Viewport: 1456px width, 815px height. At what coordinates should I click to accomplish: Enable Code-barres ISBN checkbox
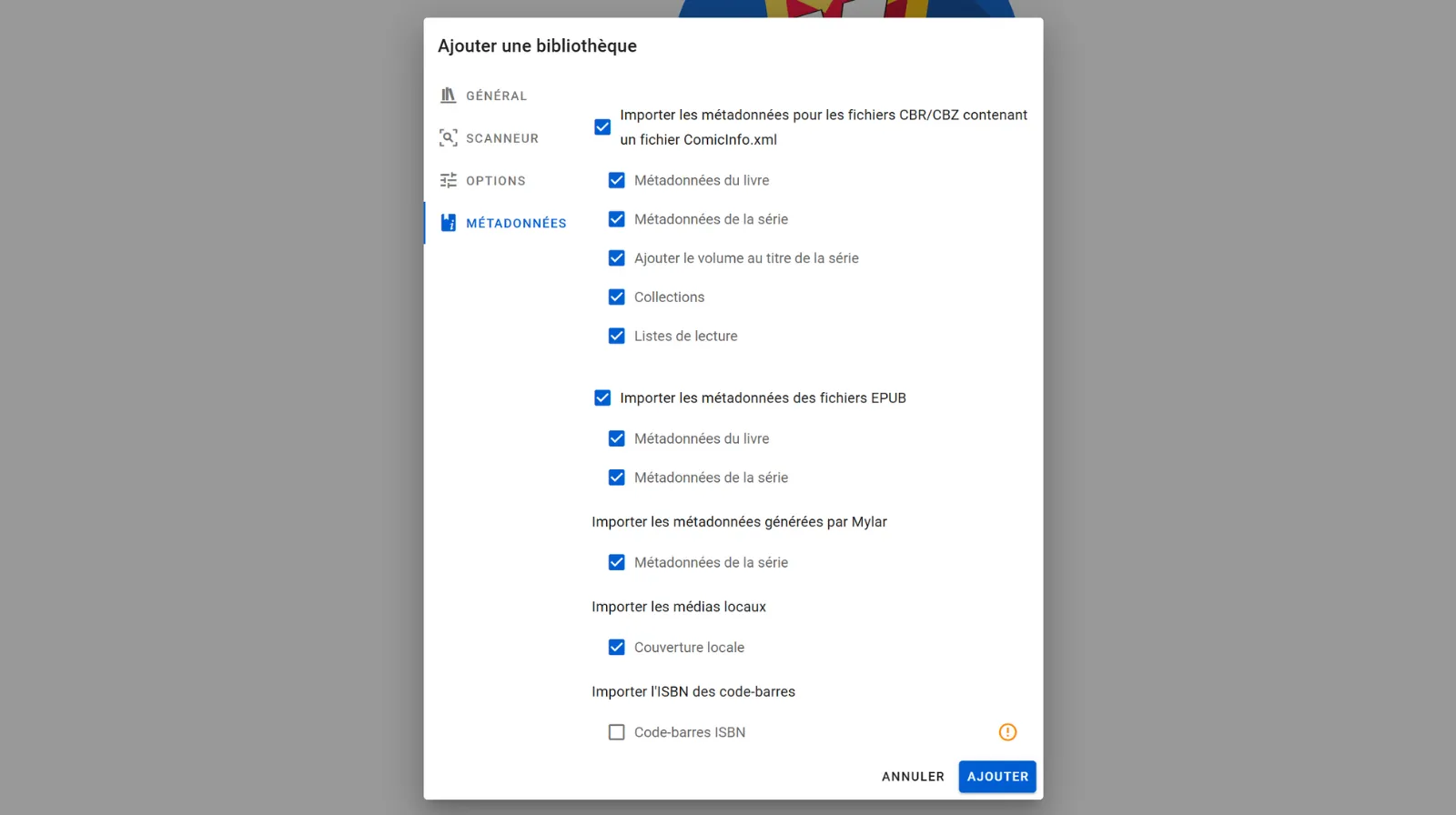pos(616,732)
